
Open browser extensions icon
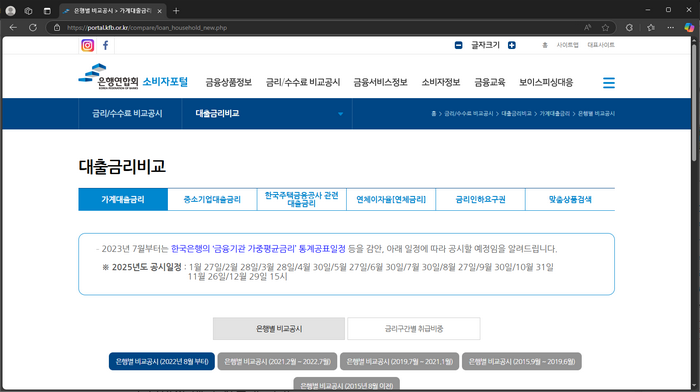[629, 28]
